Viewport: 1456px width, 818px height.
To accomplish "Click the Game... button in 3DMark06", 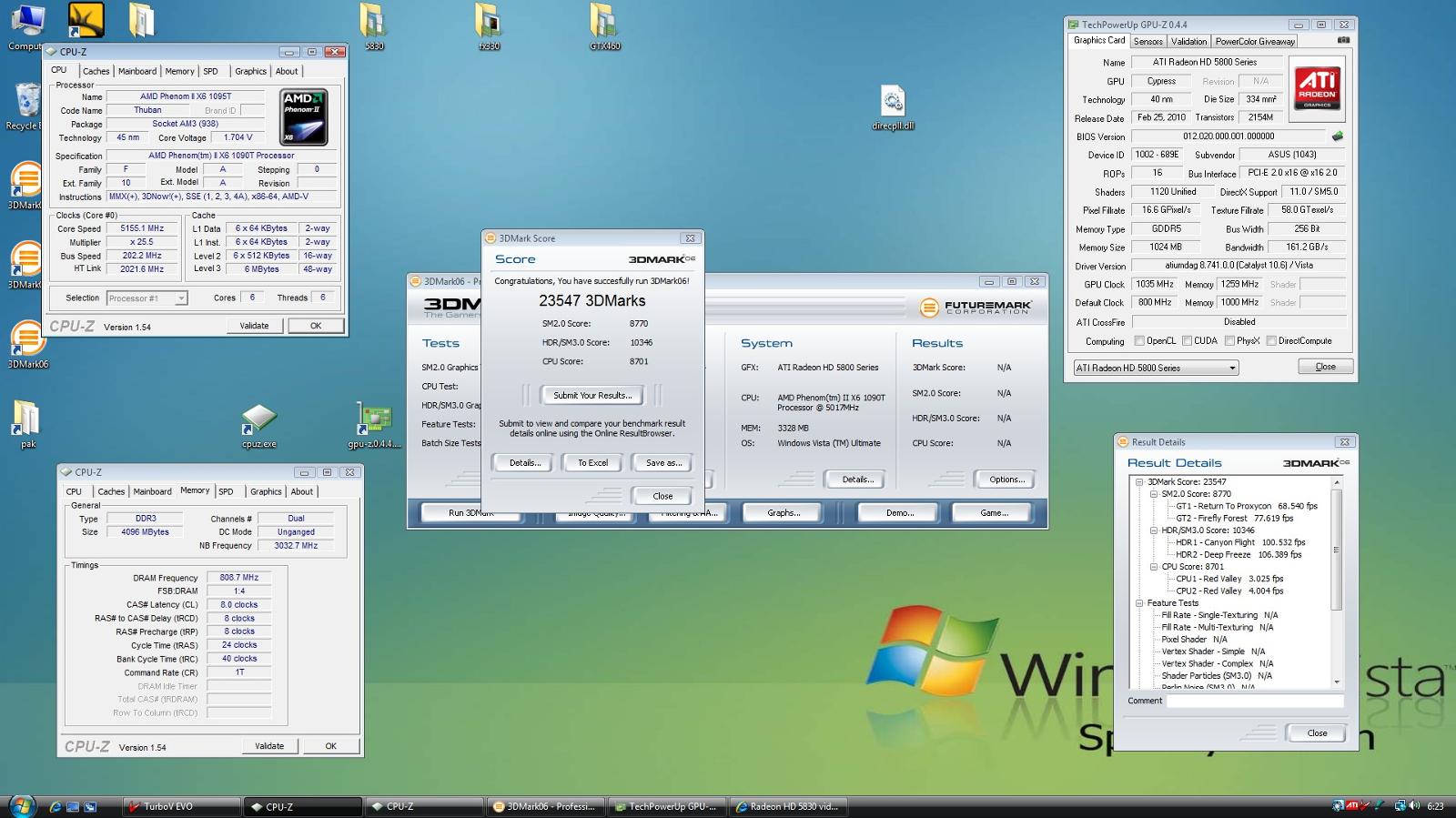I will [994, 513].
